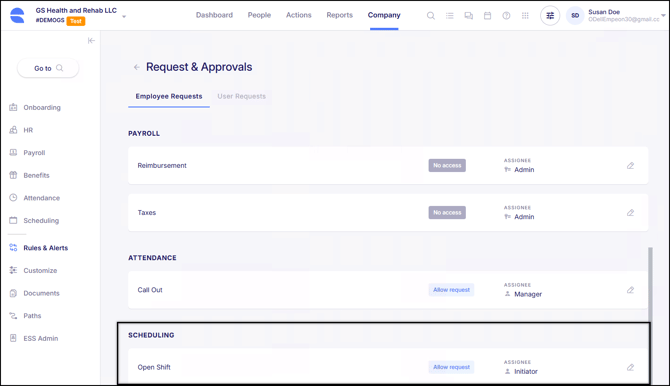The width and height of the screenshot is (670, 386).
Task: Select the Company tab
Action: click(384, 15)
